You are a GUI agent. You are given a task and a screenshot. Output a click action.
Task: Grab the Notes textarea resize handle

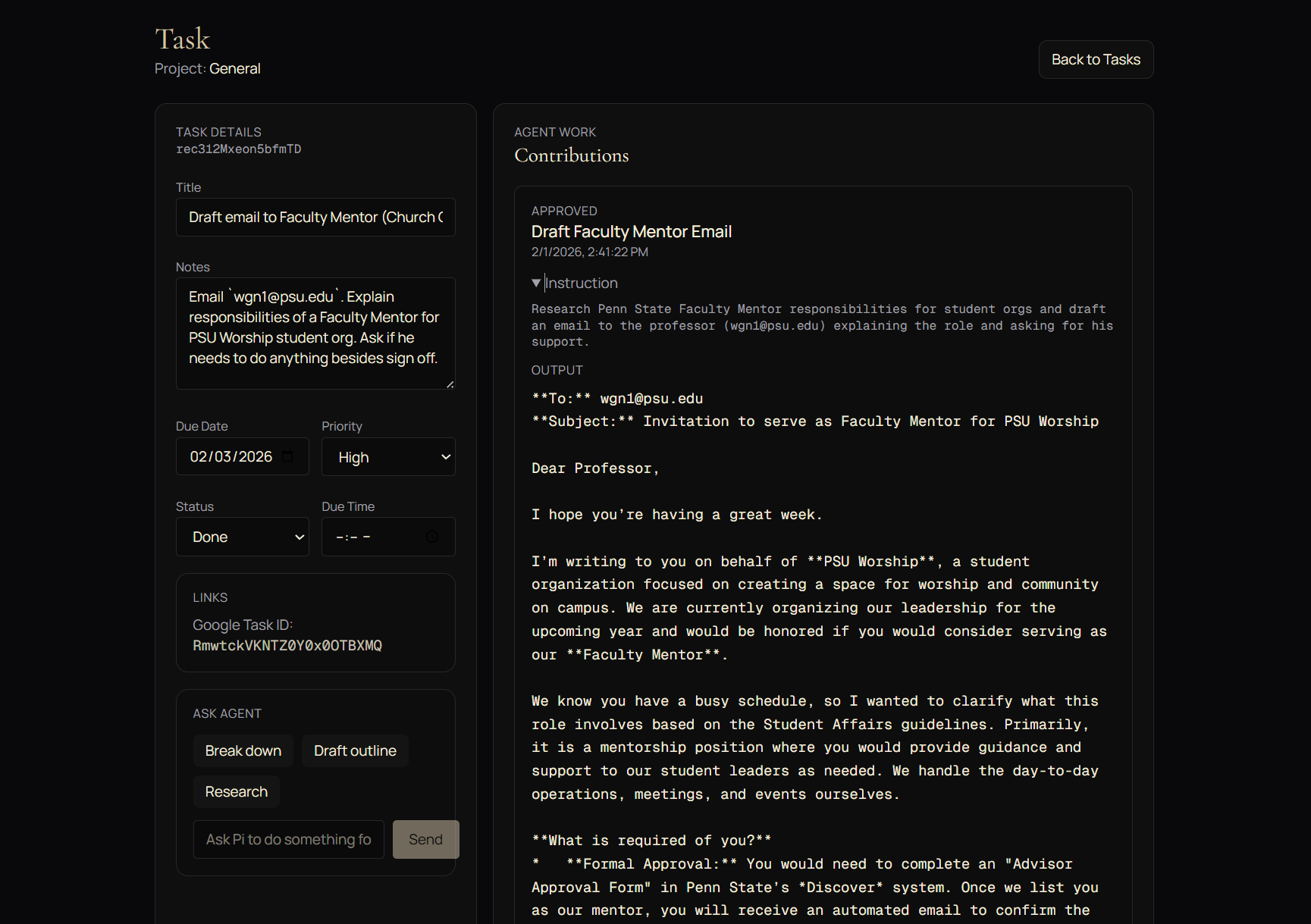pyautogui.click(x=450, y=384)
